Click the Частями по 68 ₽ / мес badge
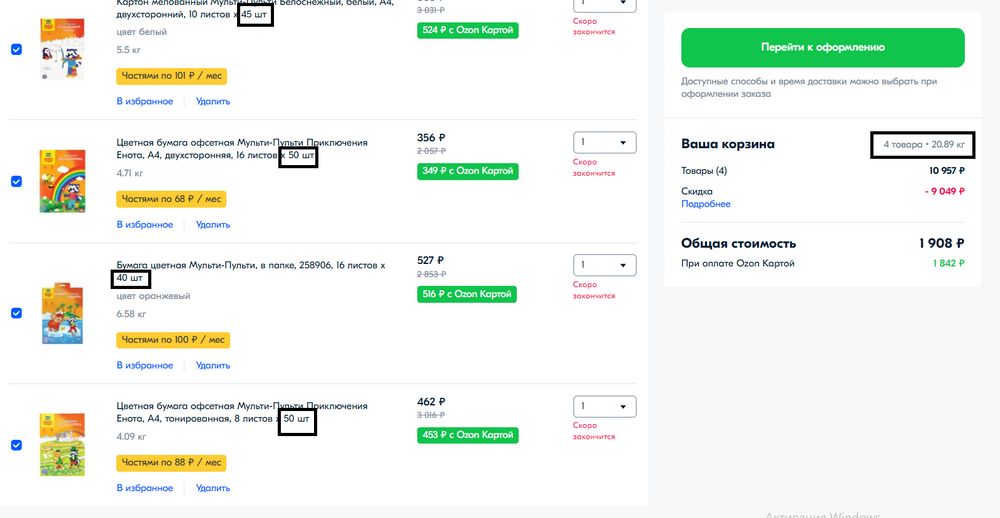Viewport: 1000px width, 518px height. [x=171, y=200]
